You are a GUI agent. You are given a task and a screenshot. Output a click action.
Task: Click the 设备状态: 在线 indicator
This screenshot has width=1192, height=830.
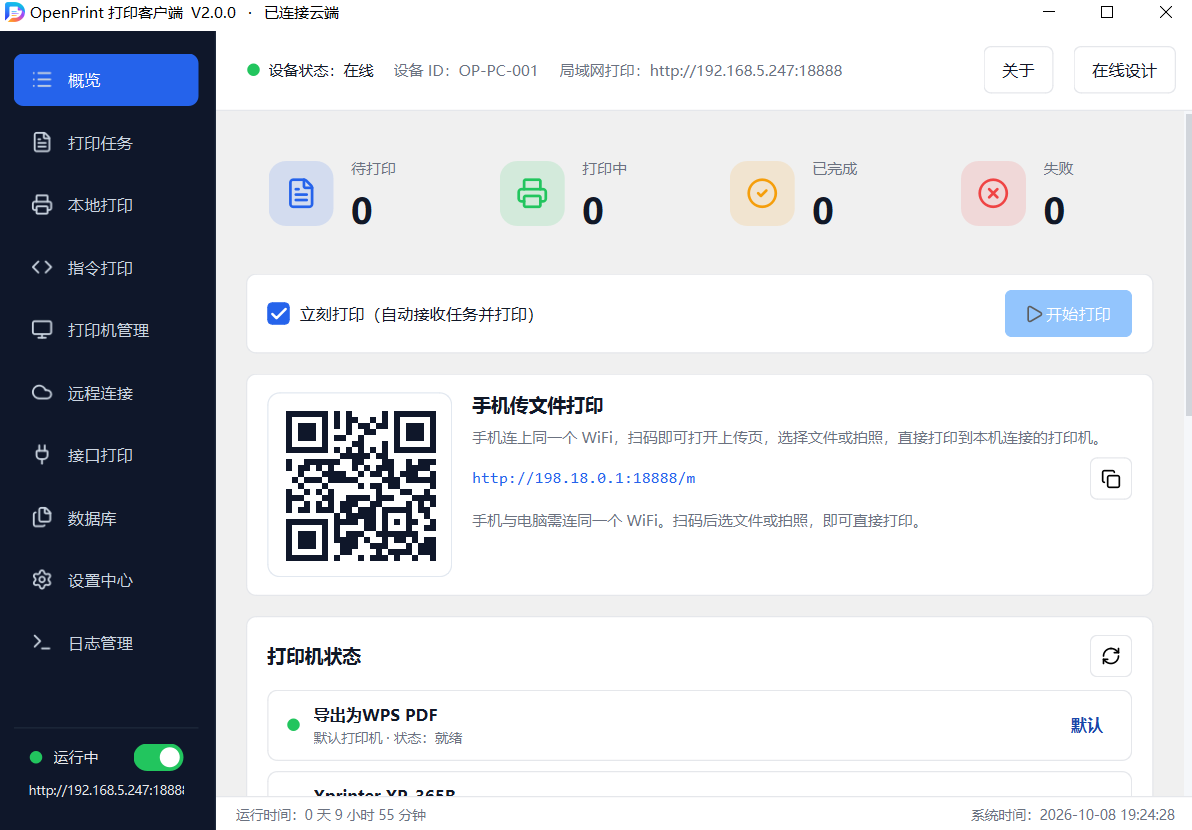[311, 71]
